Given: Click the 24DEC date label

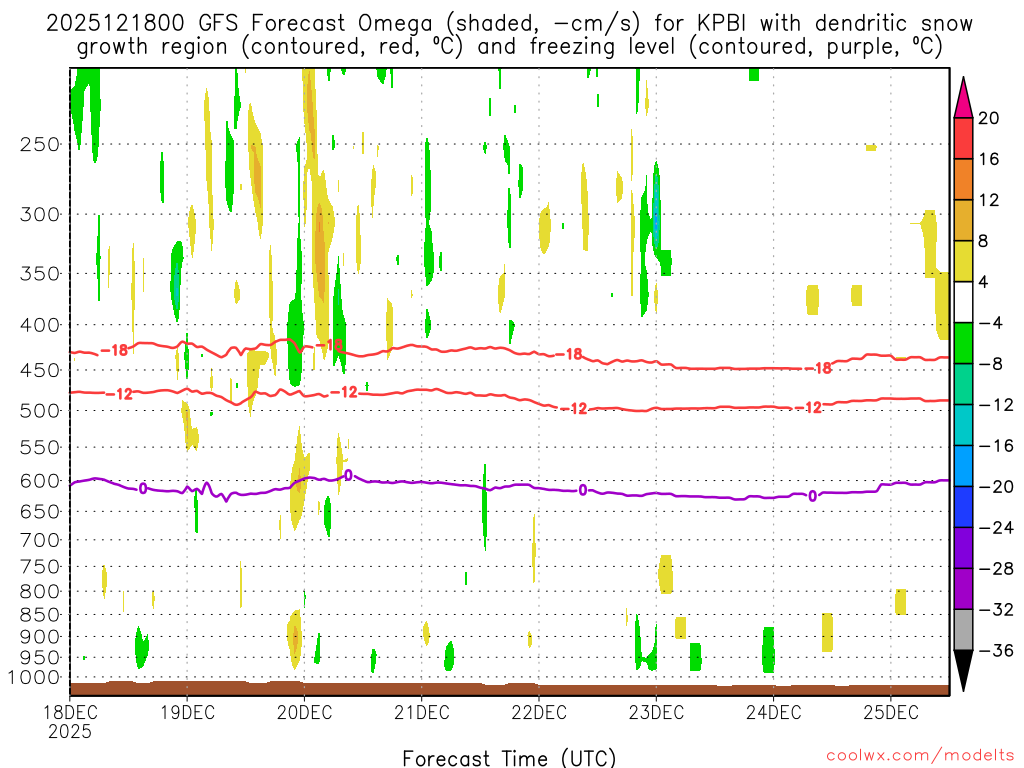Looking at the screenshot, I should tap(773, 712).
